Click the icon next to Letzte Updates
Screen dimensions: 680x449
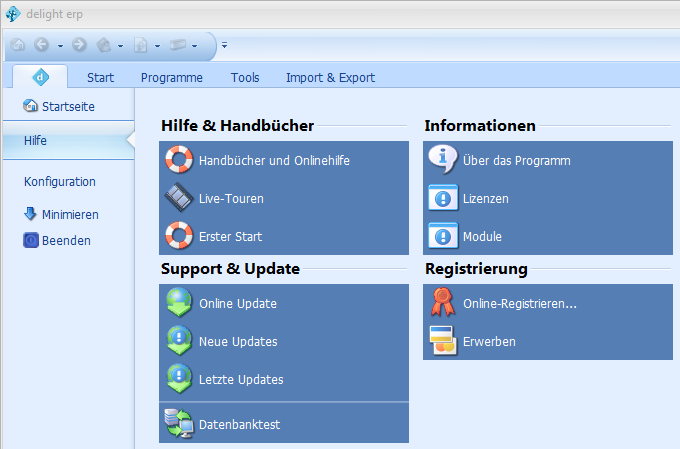click(x=179, y=379)
